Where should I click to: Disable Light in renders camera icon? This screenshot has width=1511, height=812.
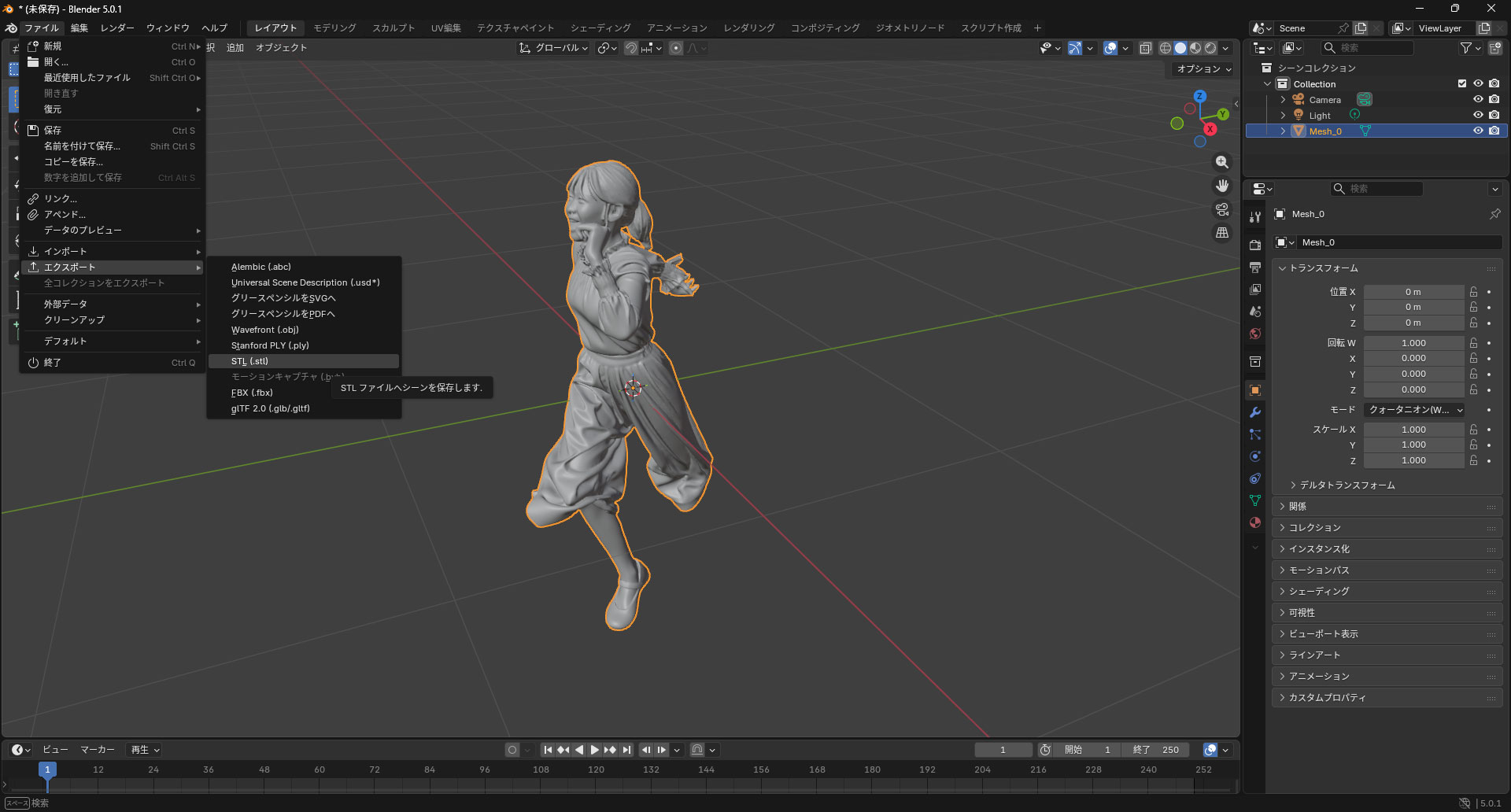coord(1494,115)
